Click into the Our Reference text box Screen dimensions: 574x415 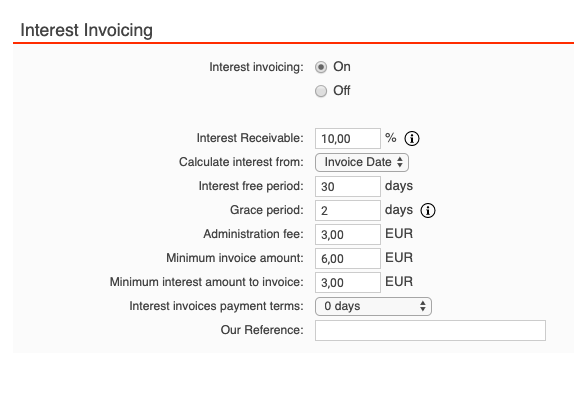pos(430,330)
